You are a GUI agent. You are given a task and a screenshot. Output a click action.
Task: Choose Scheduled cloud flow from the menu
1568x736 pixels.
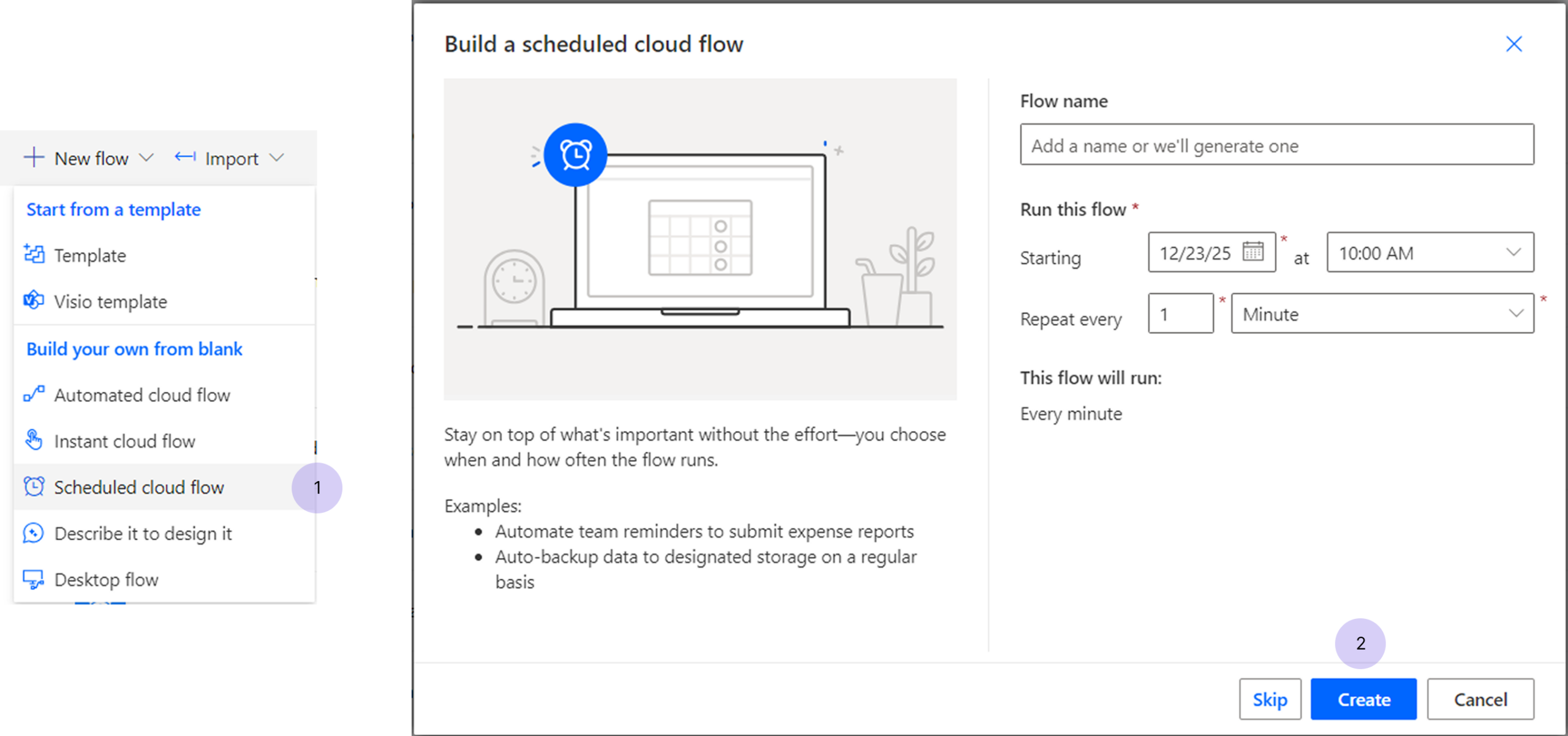pos(140,487)
